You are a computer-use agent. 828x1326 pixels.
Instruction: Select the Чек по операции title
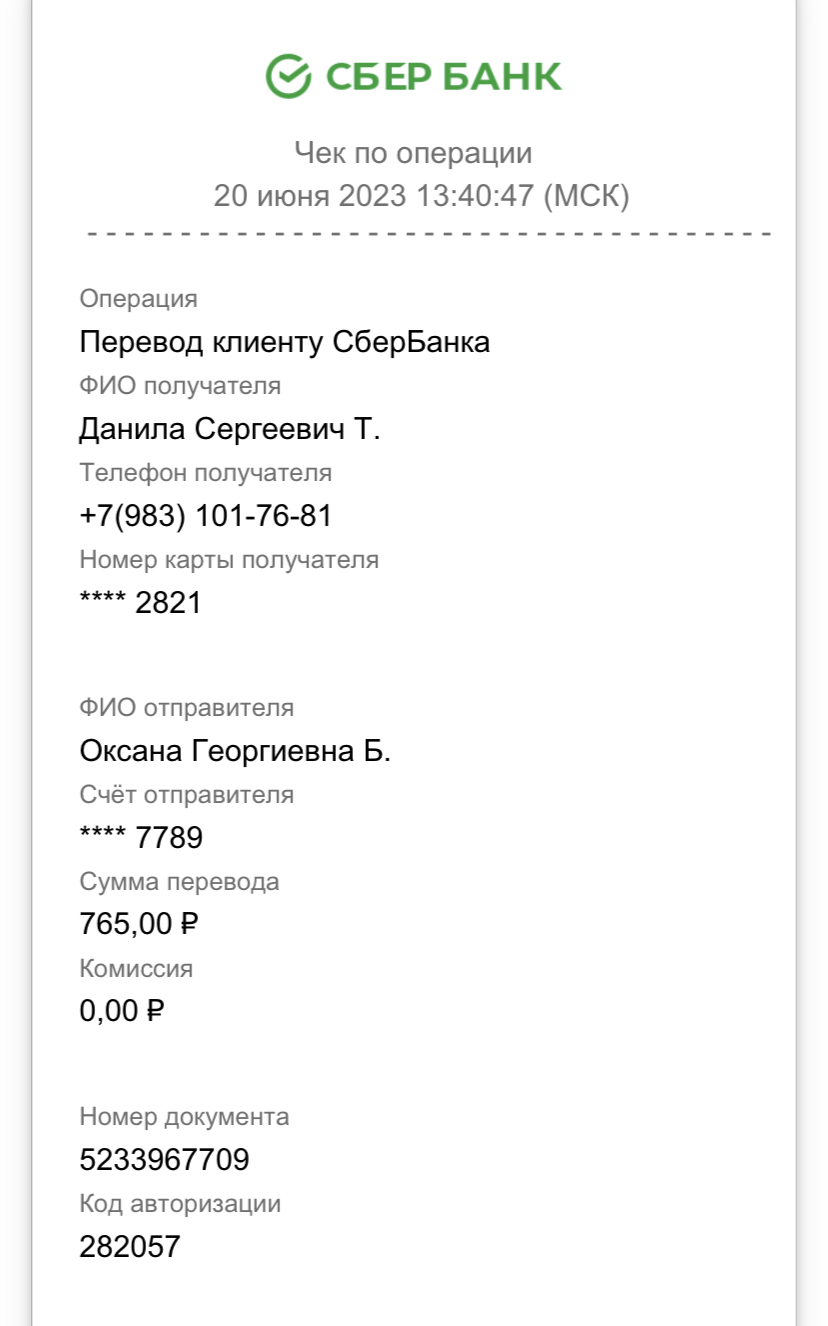coord(413,153)
